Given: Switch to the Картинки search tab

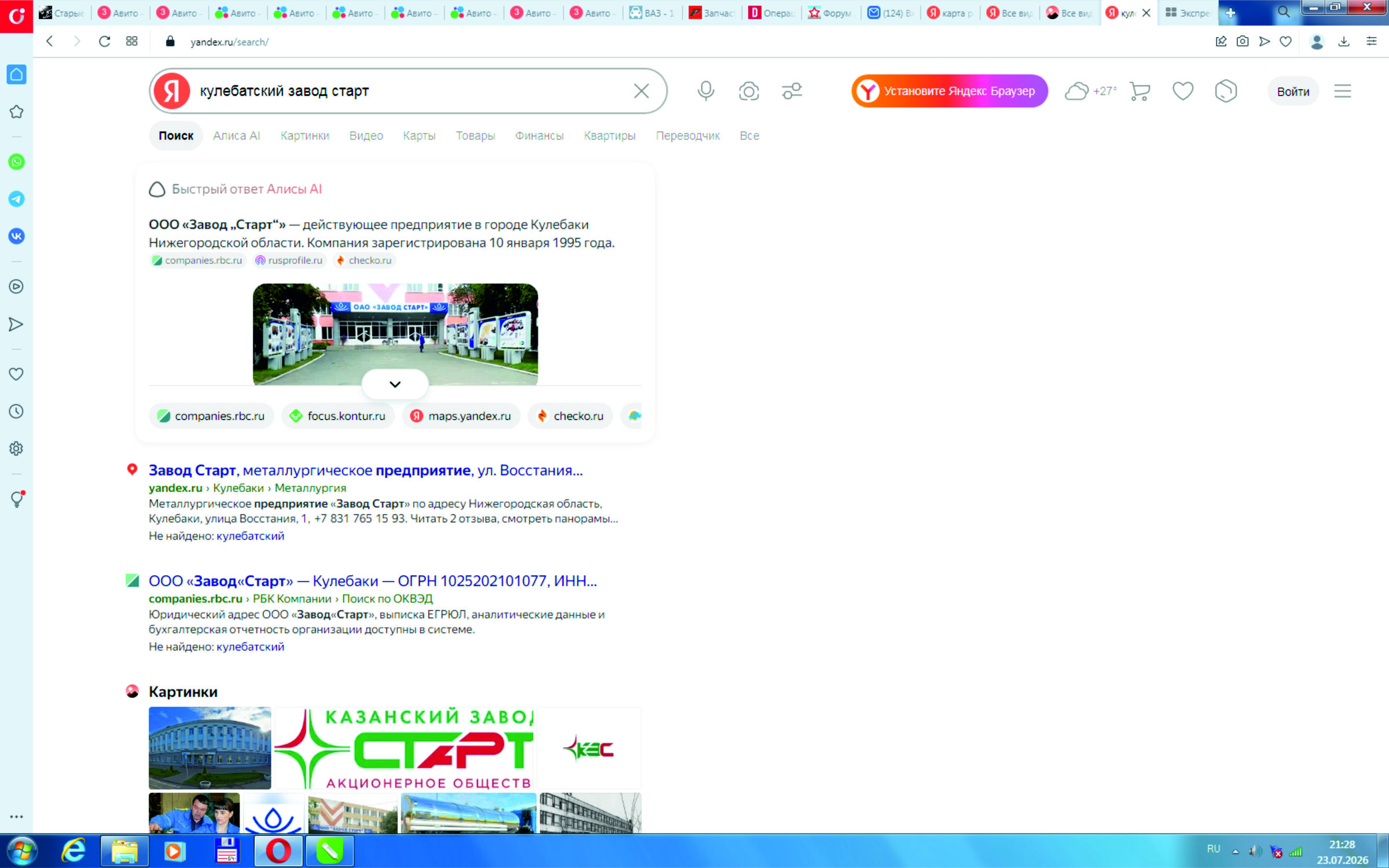Looking at the screenshot, I should tap(305, 136).
